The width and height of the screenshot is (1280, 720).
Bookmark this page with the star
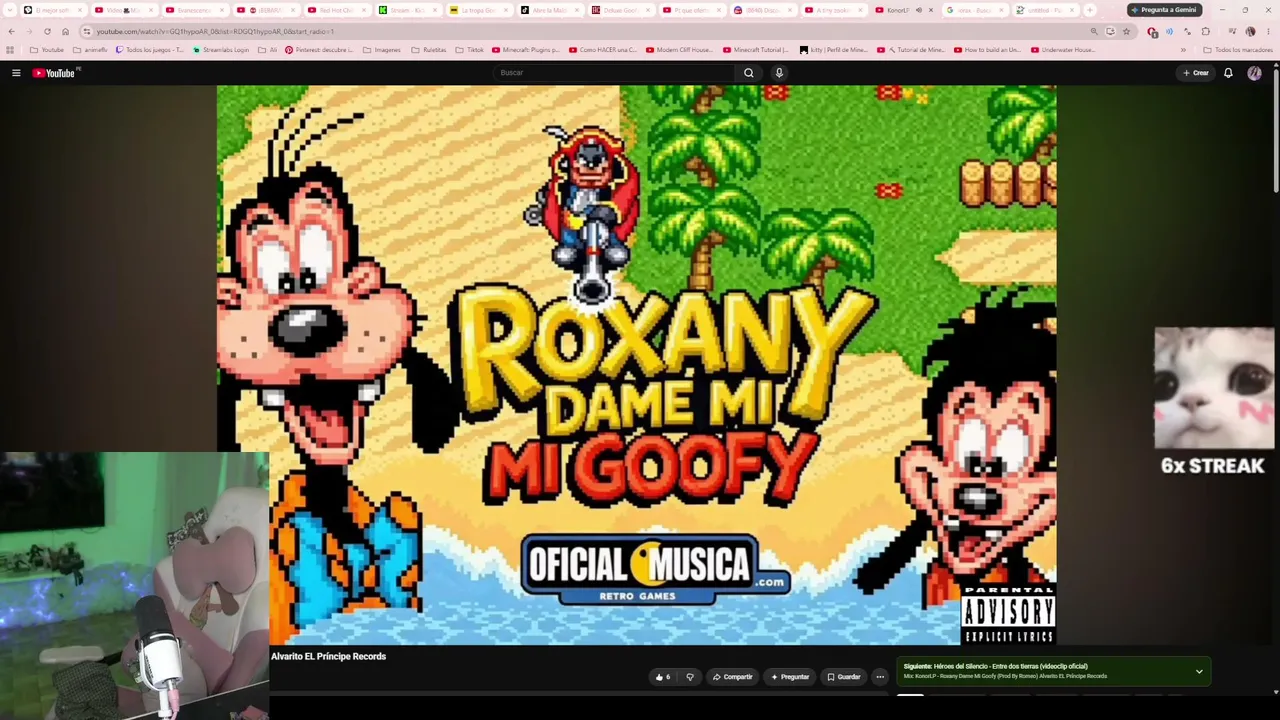pos(1126,32)
